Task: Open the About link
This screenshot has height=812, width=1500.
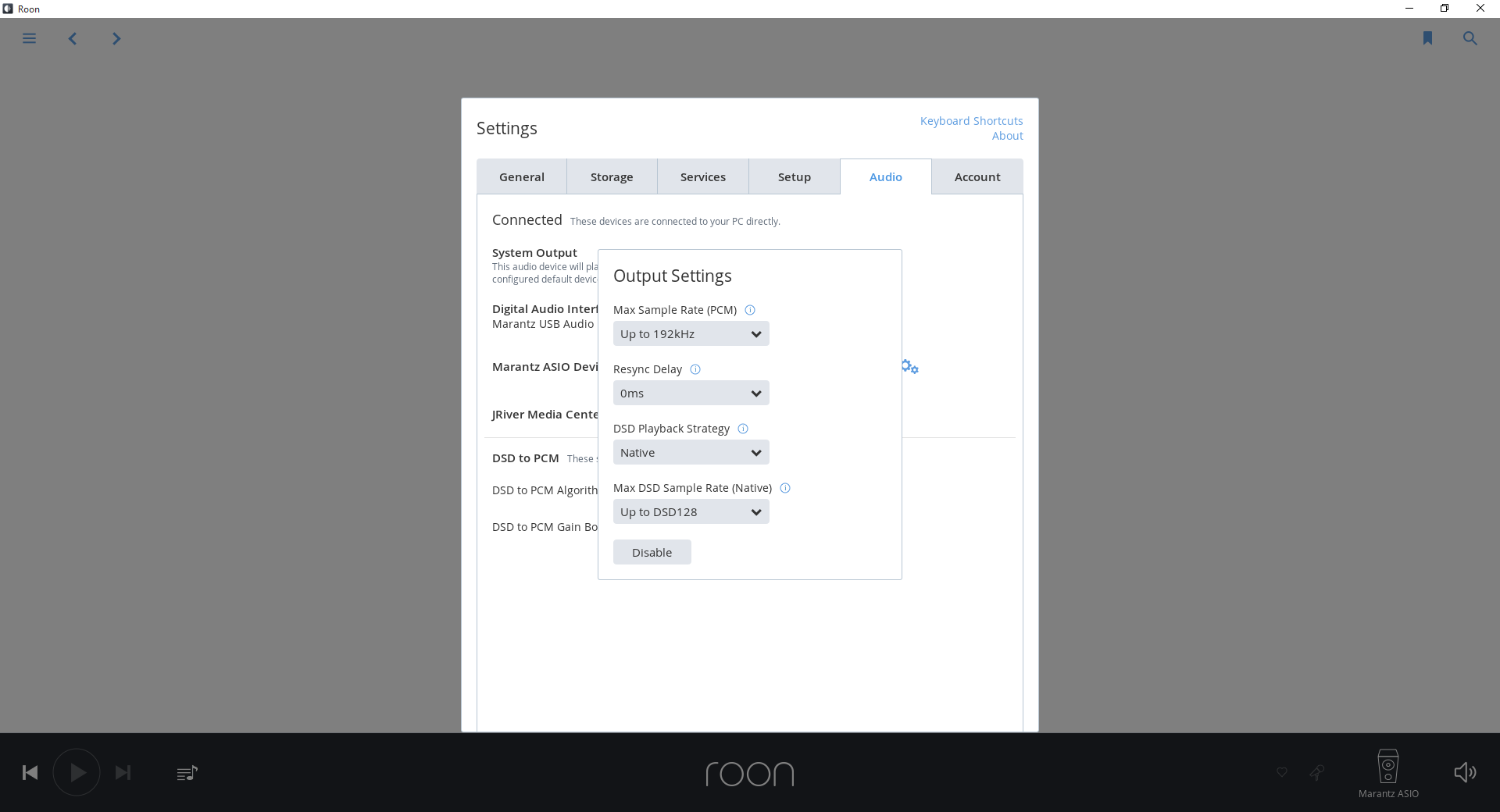Action: pos(1007,136)
